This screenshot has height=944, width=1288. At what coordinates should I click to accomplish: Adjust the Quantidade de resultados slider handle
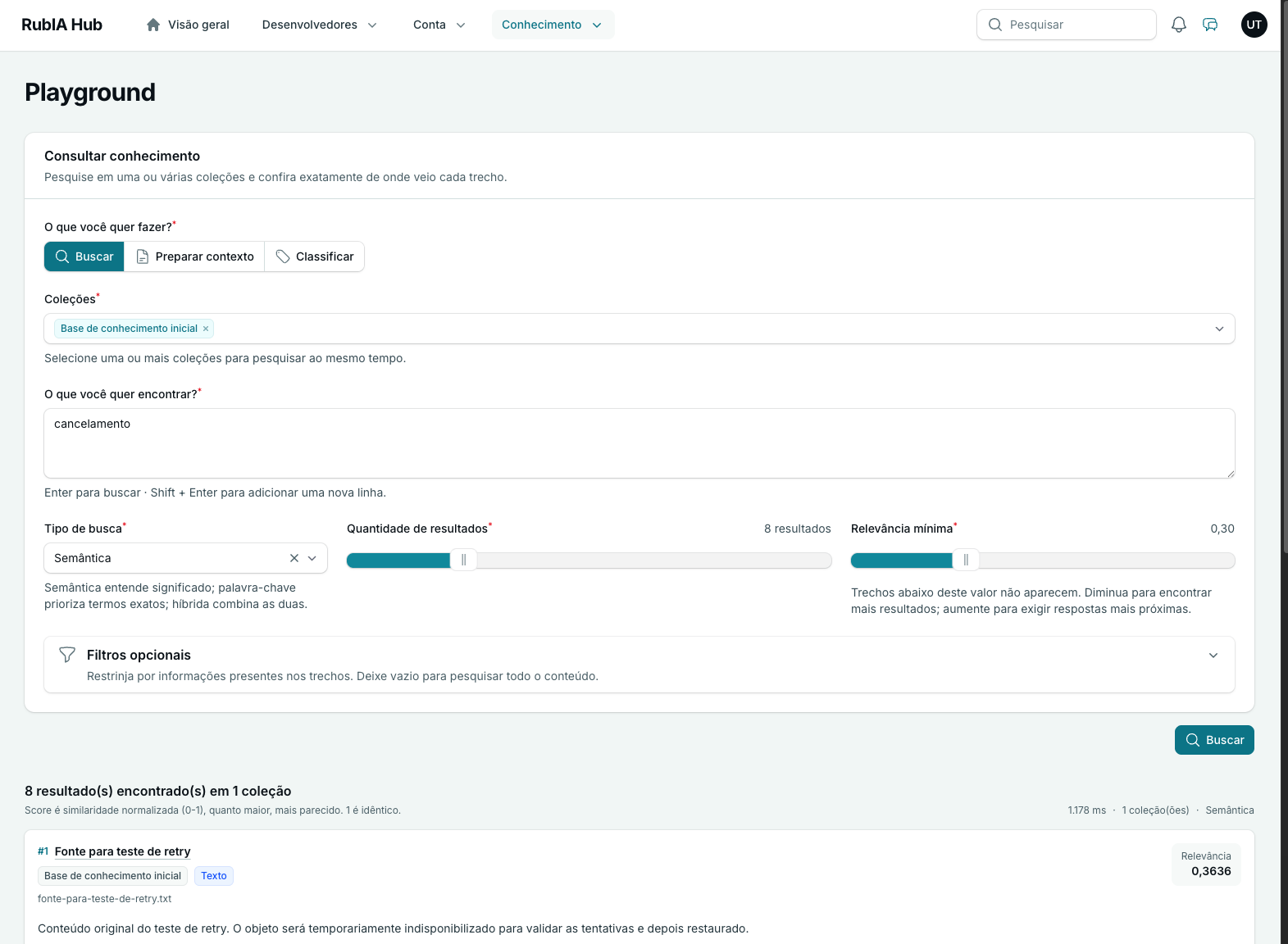click(x=463, y=560)
